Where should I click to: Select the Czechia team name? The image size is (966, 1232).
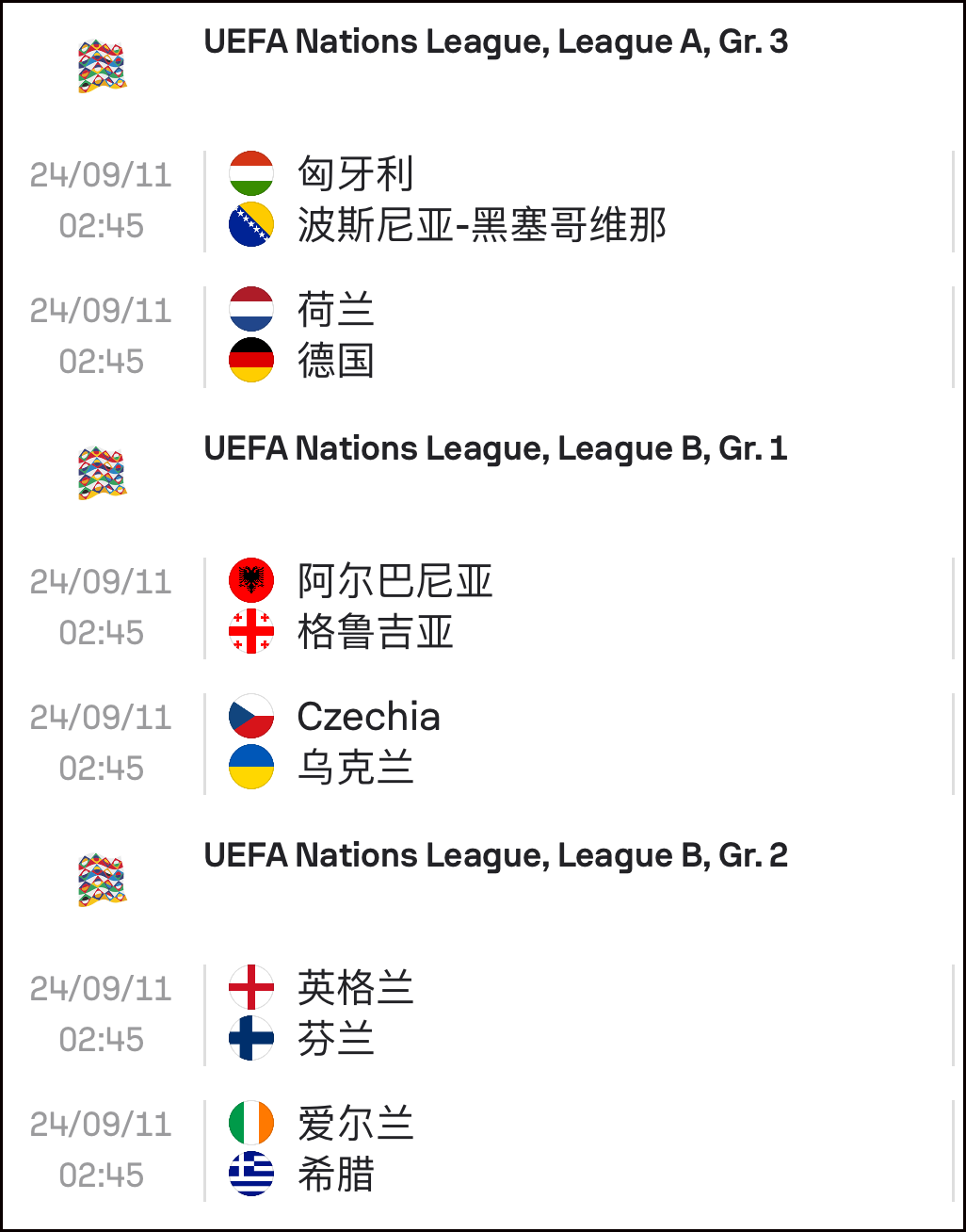369,717
